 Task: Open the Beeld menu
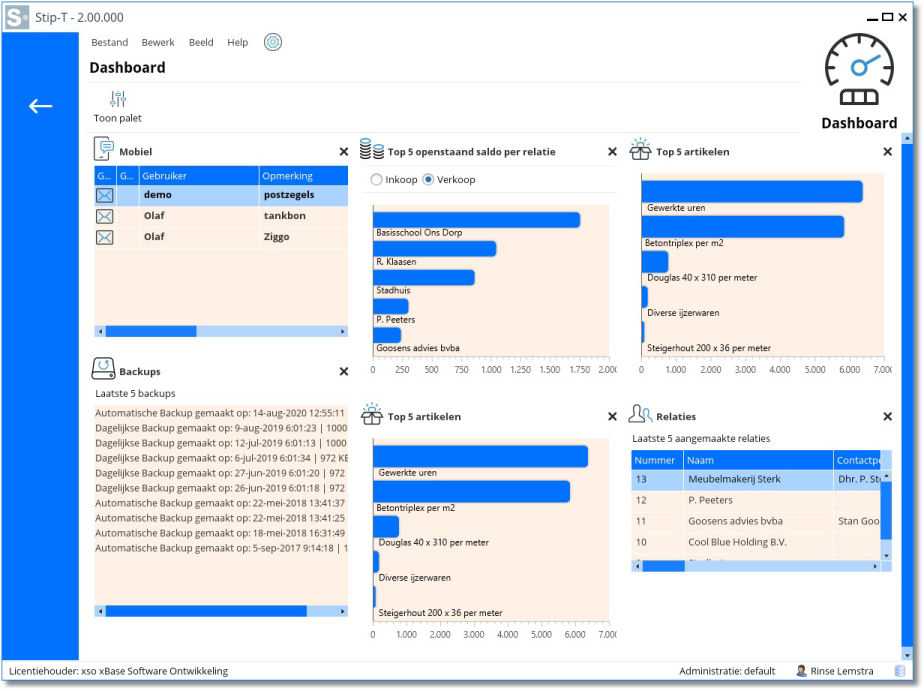click(201, 43)
